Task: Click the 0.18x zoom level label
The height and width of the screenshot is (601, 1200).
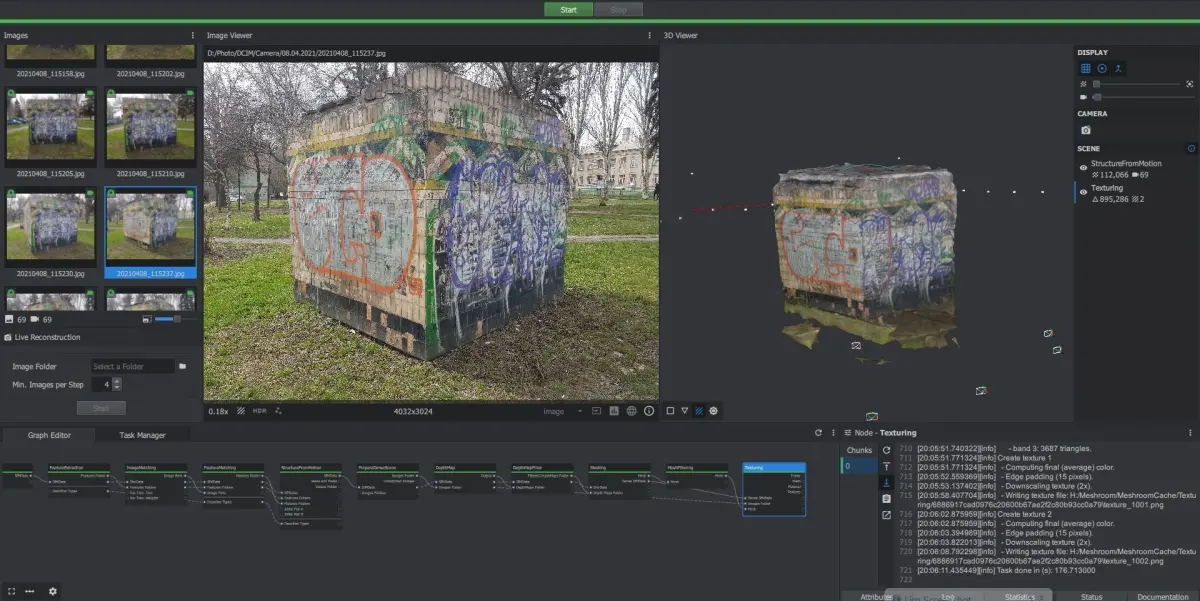Action: [x=218, y=411]
